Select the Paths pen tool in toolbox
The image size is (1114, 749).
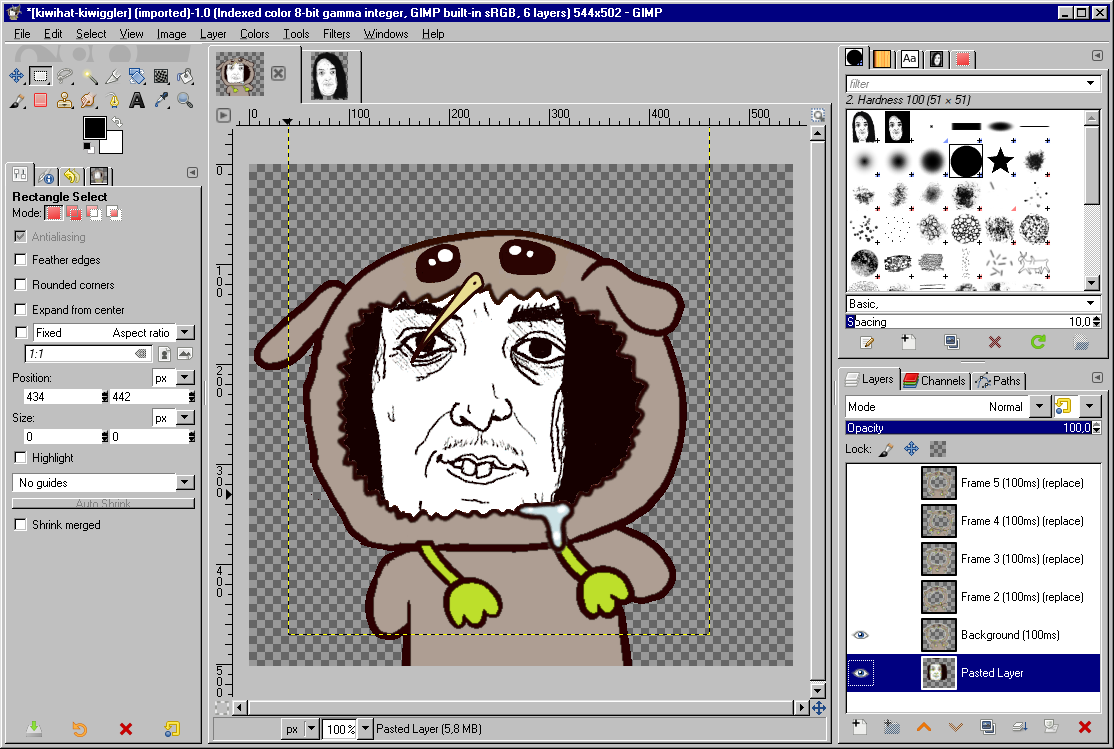click(113, 100)
